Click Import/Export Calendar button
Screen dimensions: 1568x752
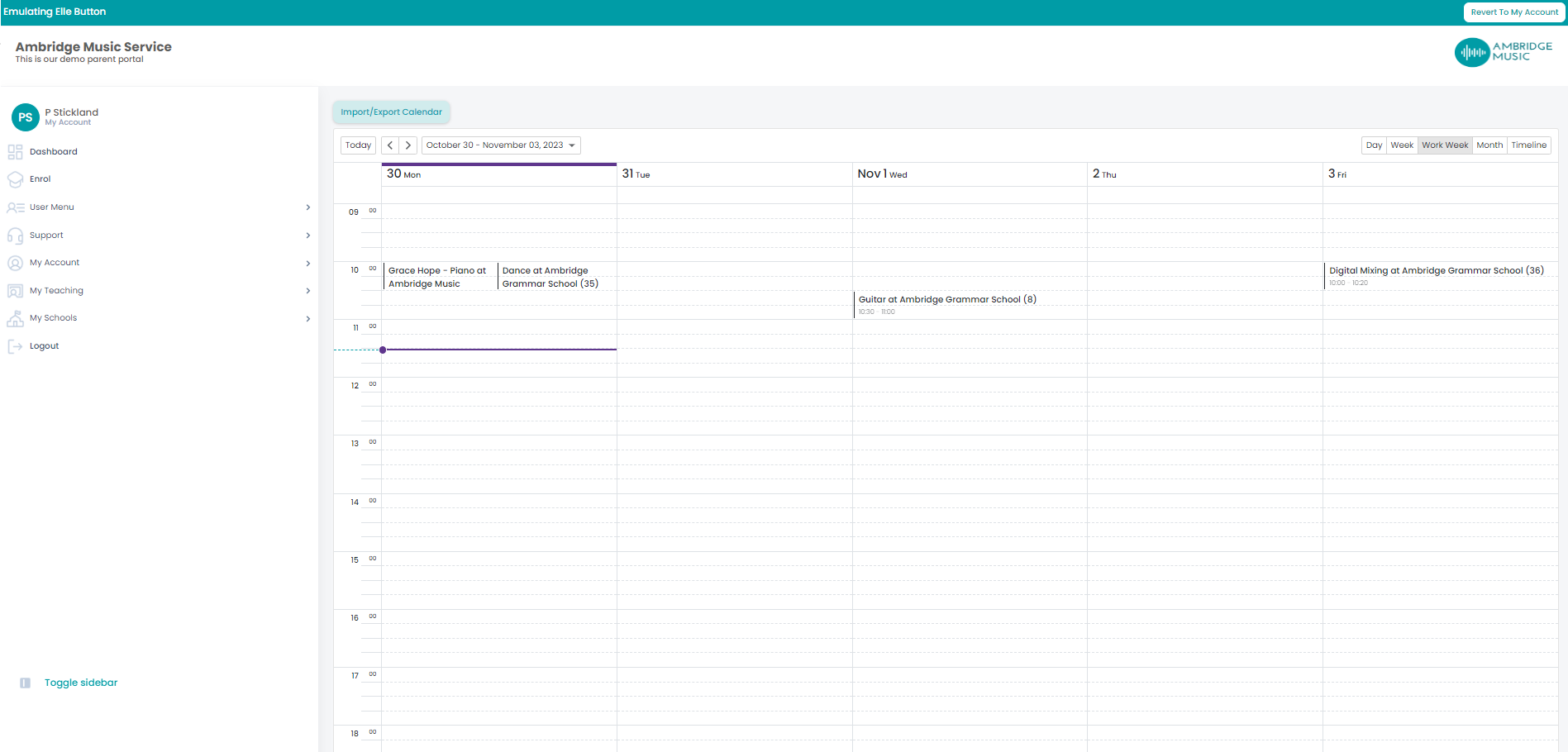[392, 112]
